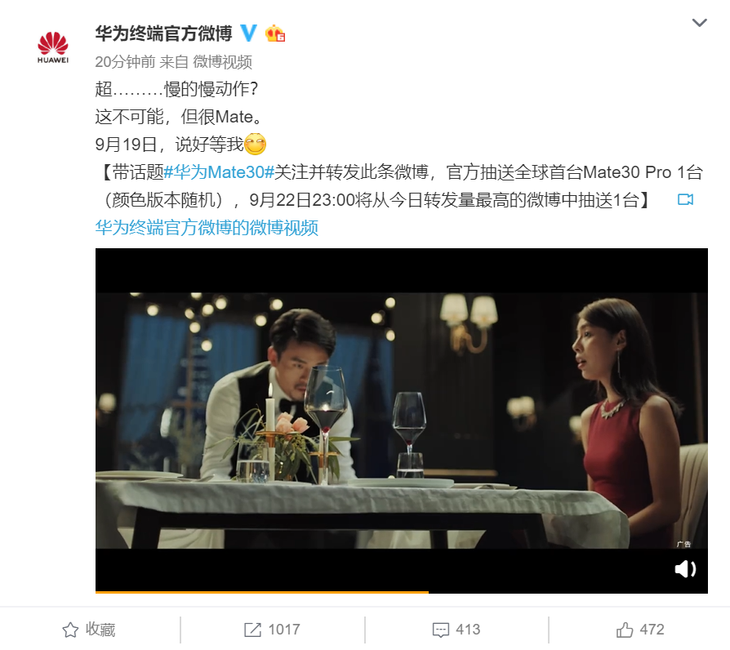This screenshot has width=730, height=650.
Task: Repost using the share icon
Action: pos(253,630)
